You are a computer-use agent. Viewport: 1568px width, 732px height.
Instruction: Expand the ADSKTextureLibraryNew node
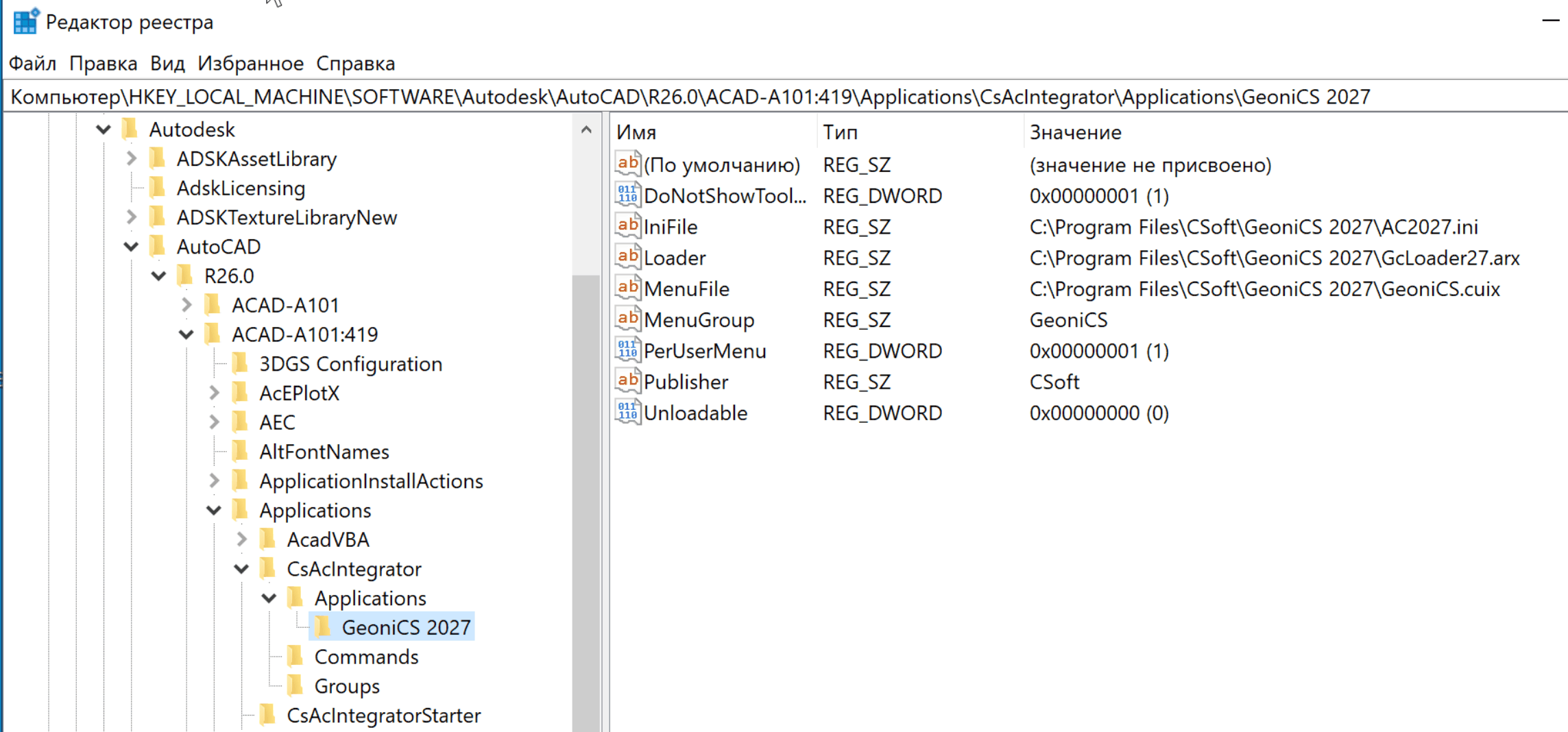[131, 217]
